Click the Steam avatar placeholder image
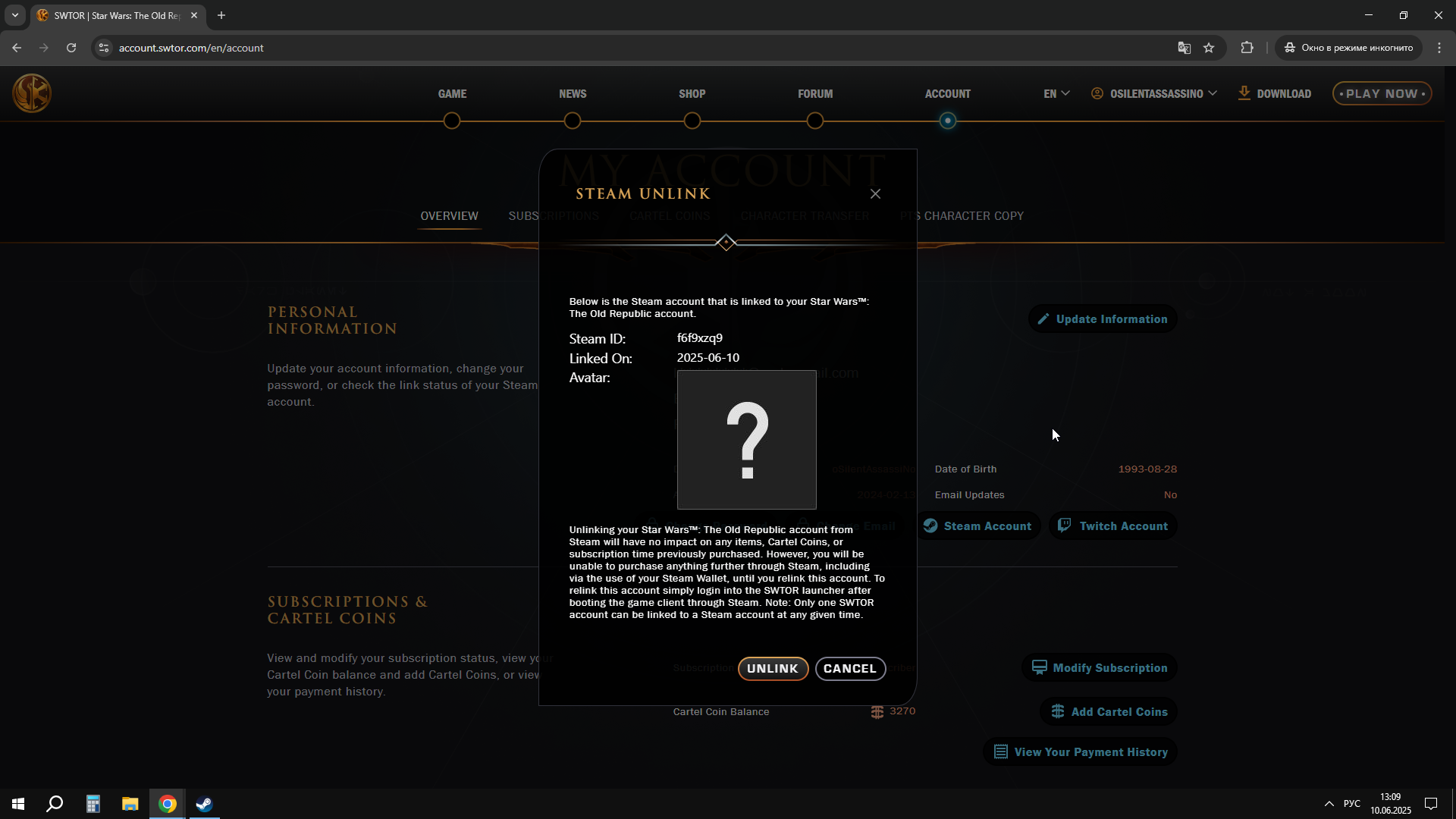1456x819 pixels. (747, 440)
